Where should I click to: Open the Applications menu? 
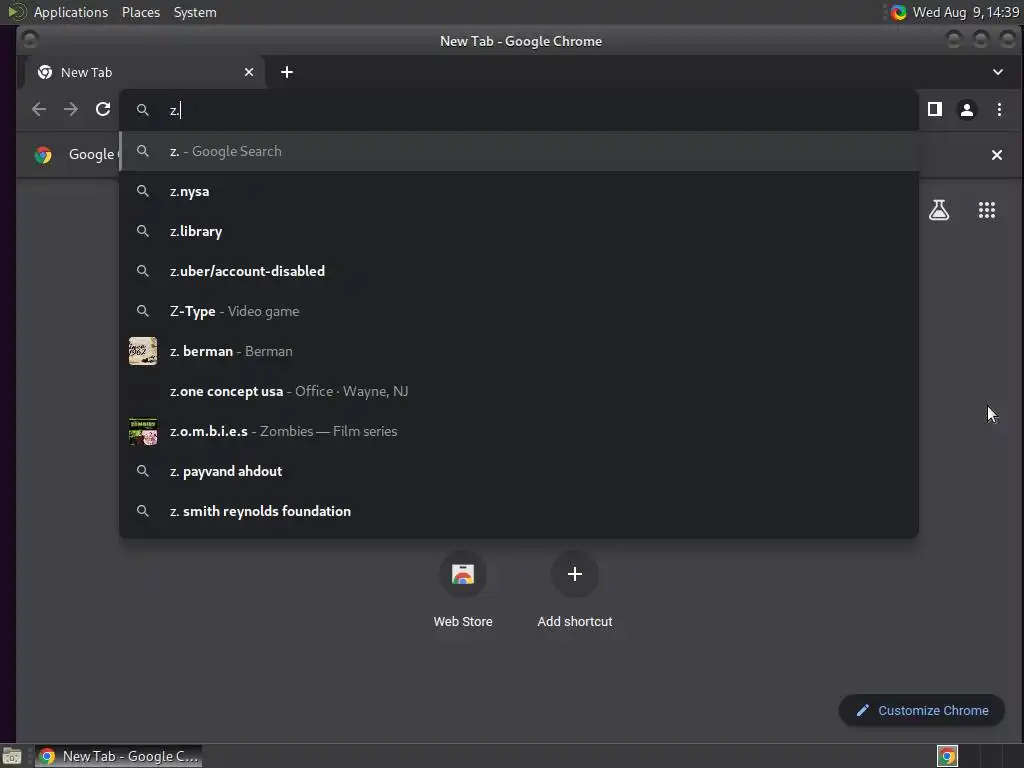tap(71, 12)
